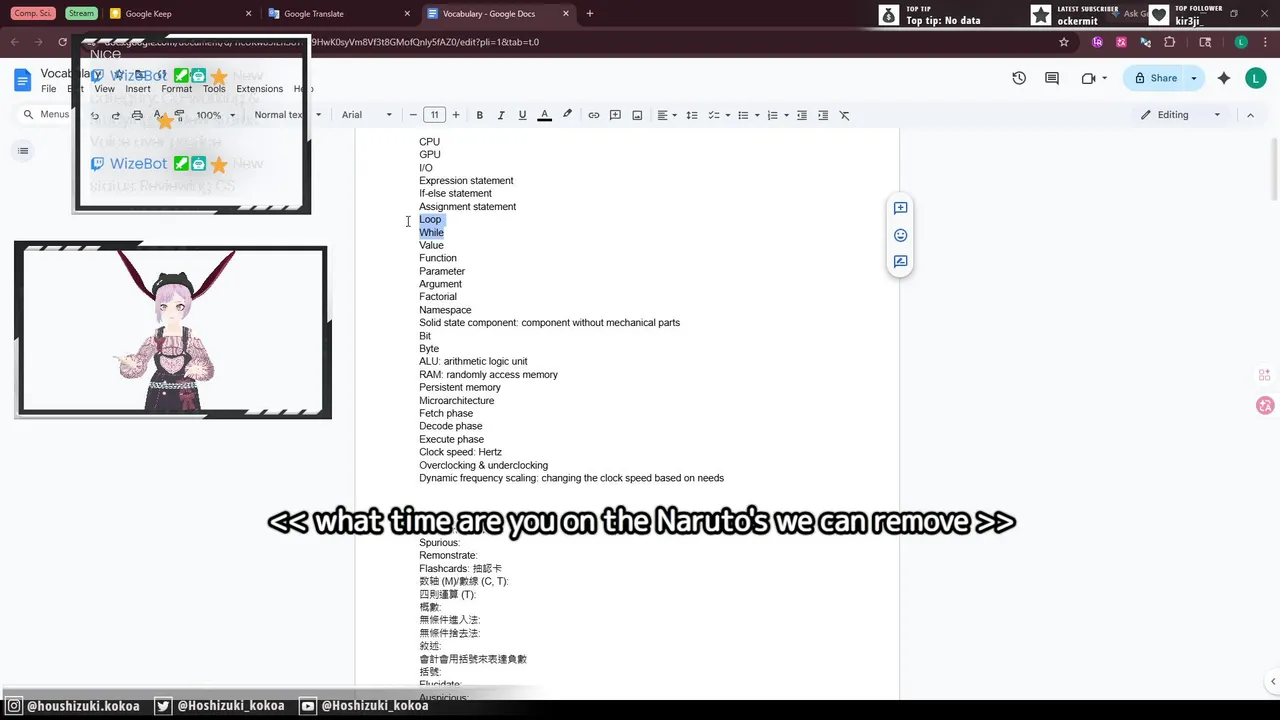Click the undo arrow

point(95,115)
